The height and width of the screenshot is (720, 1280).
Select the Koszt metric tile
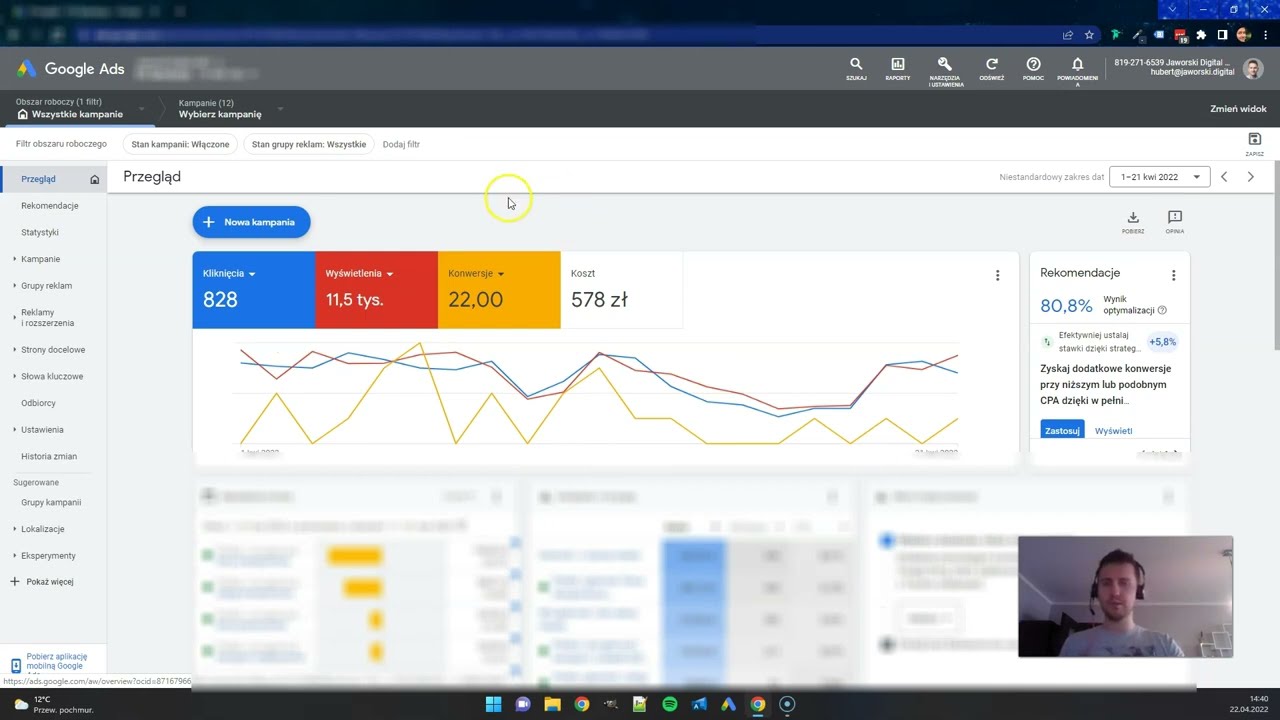point(621,290)
